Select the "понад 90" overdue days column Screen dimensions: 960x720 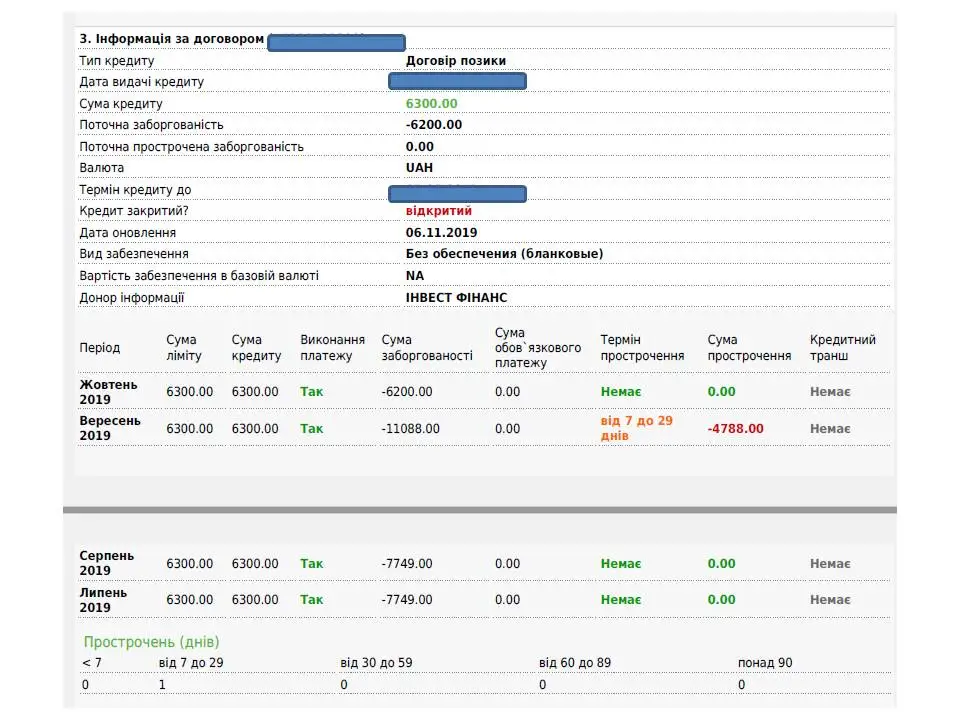[x=765, y=663]
